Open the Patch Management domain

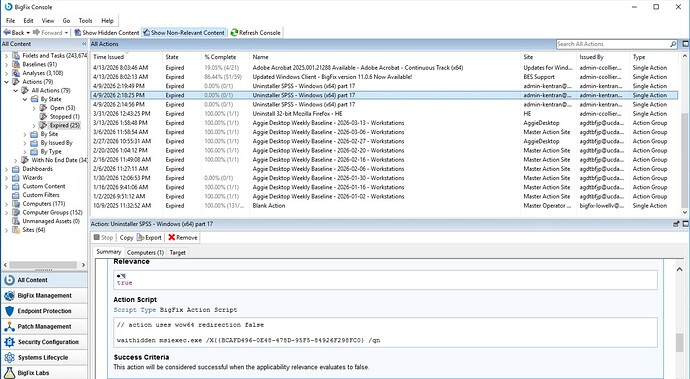tap(44, 327)
